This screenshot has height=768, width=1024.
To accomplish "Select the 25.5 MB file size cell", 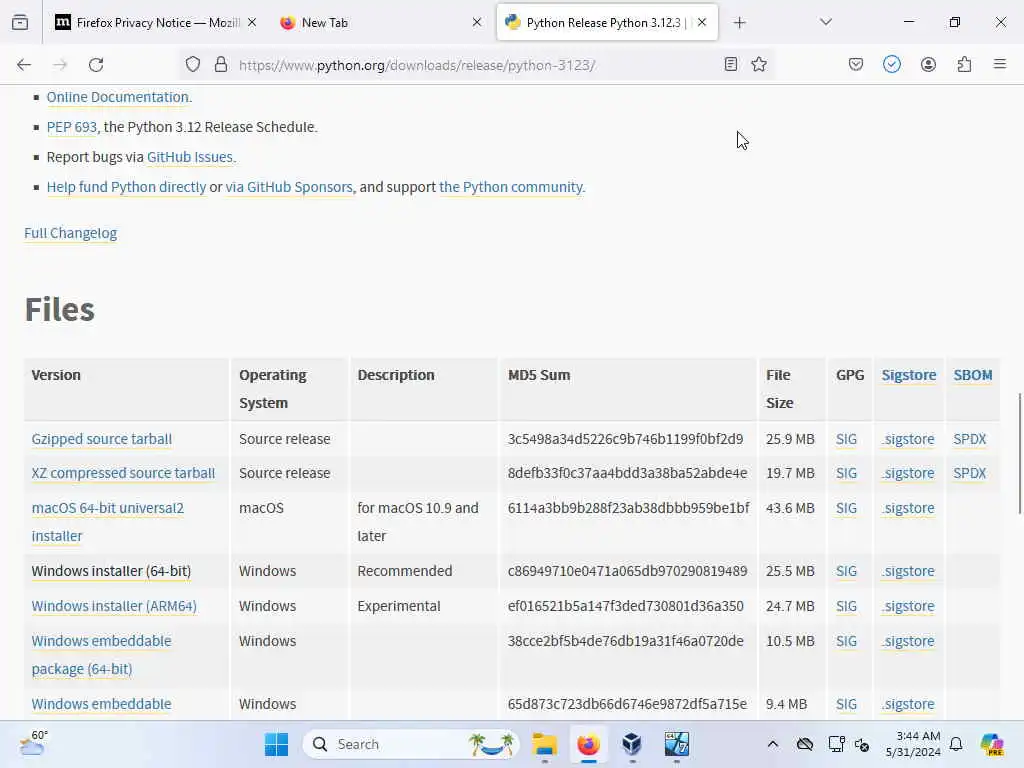I will tap(790, 571).
